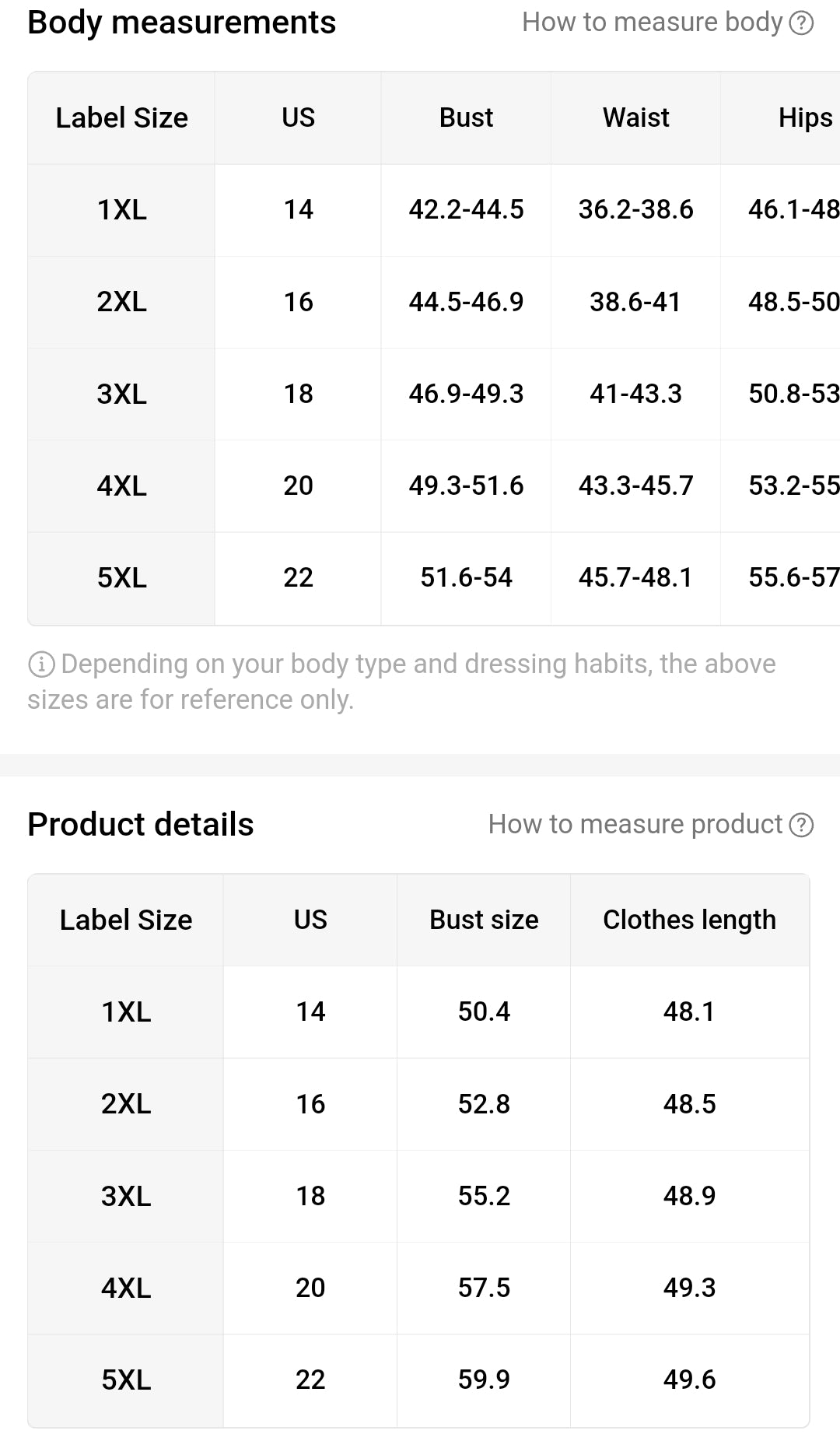Tap the Bust size header in Product details
Image resolution: width=840 pixels, height=1434 pixels.
tap(484, 920)
